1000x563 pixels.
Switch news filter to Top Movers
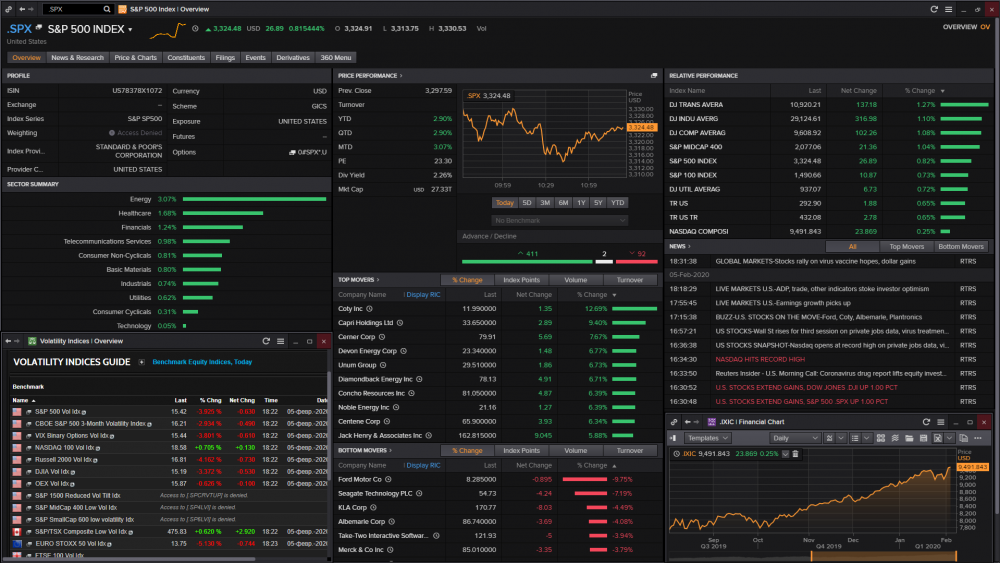(906, 247)
